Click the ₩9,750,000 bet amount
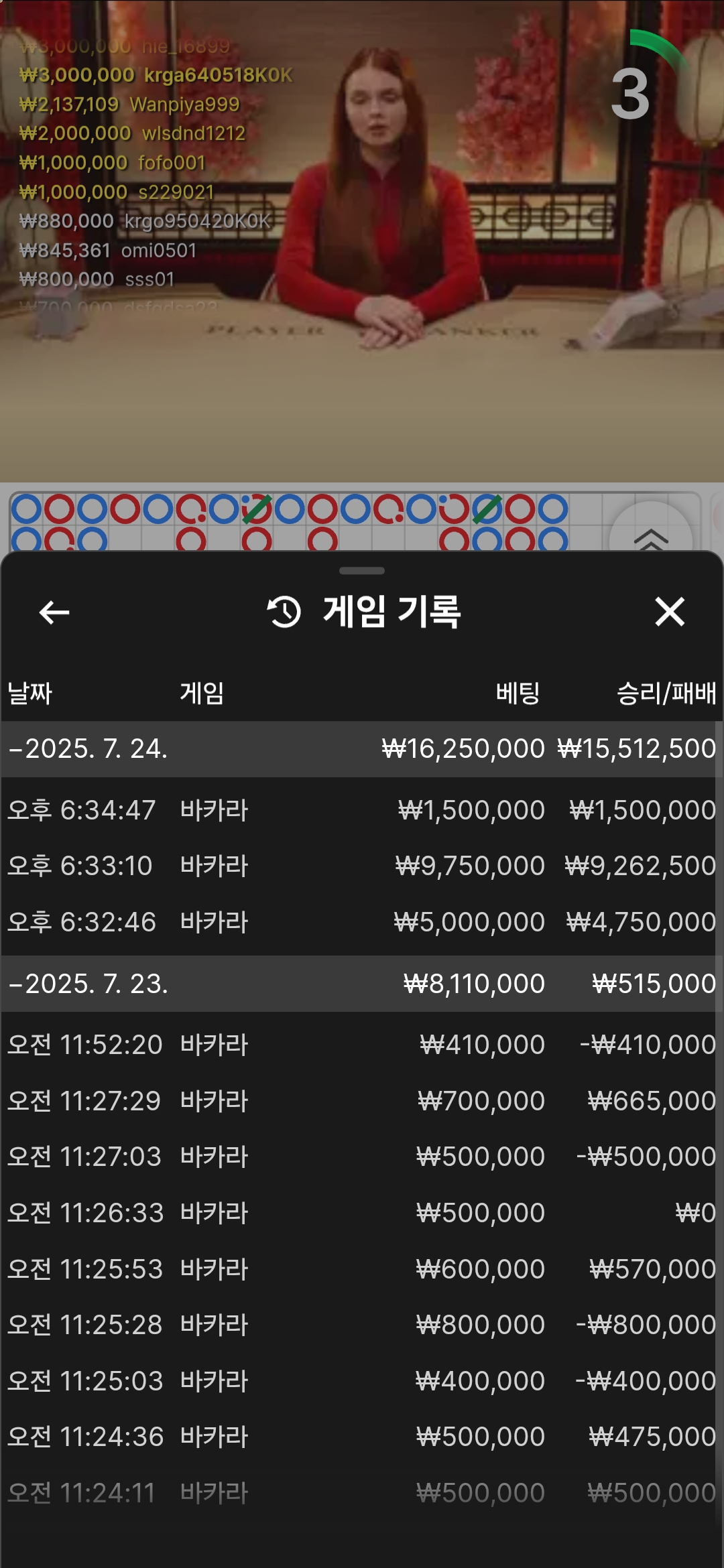 470,866
